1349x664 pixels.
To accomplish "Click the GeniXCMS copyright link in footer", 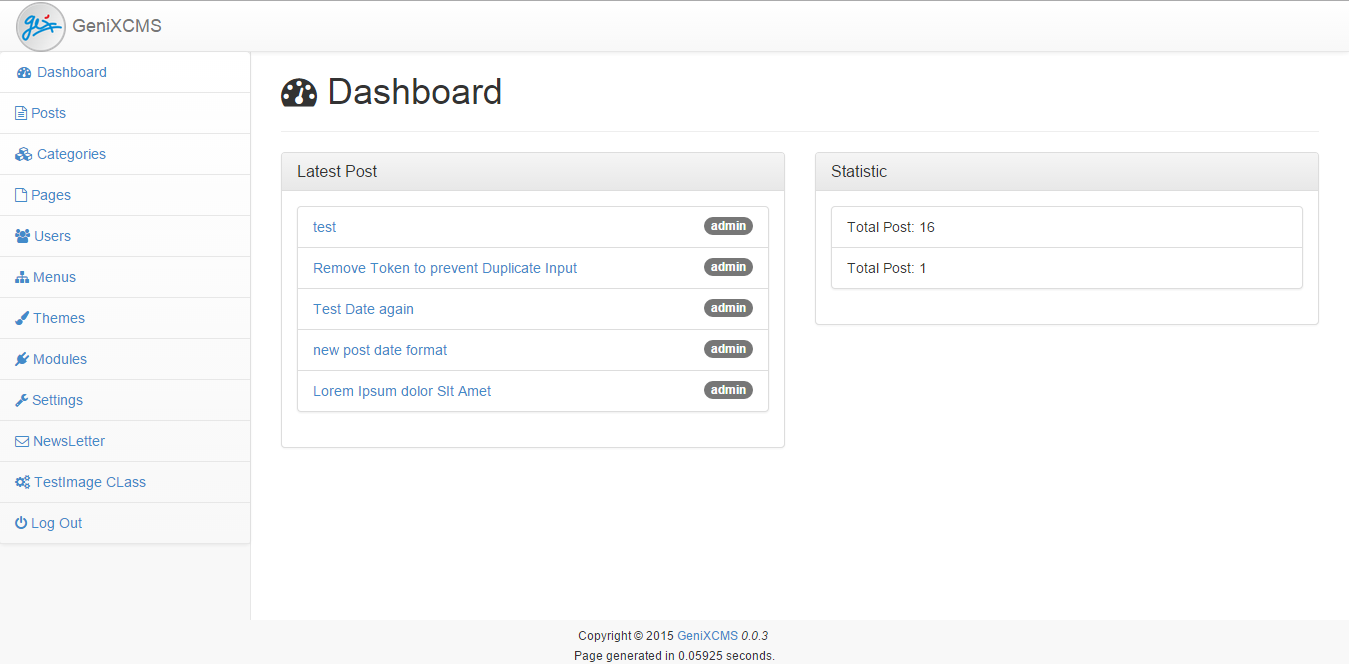I will pos(705,635).
